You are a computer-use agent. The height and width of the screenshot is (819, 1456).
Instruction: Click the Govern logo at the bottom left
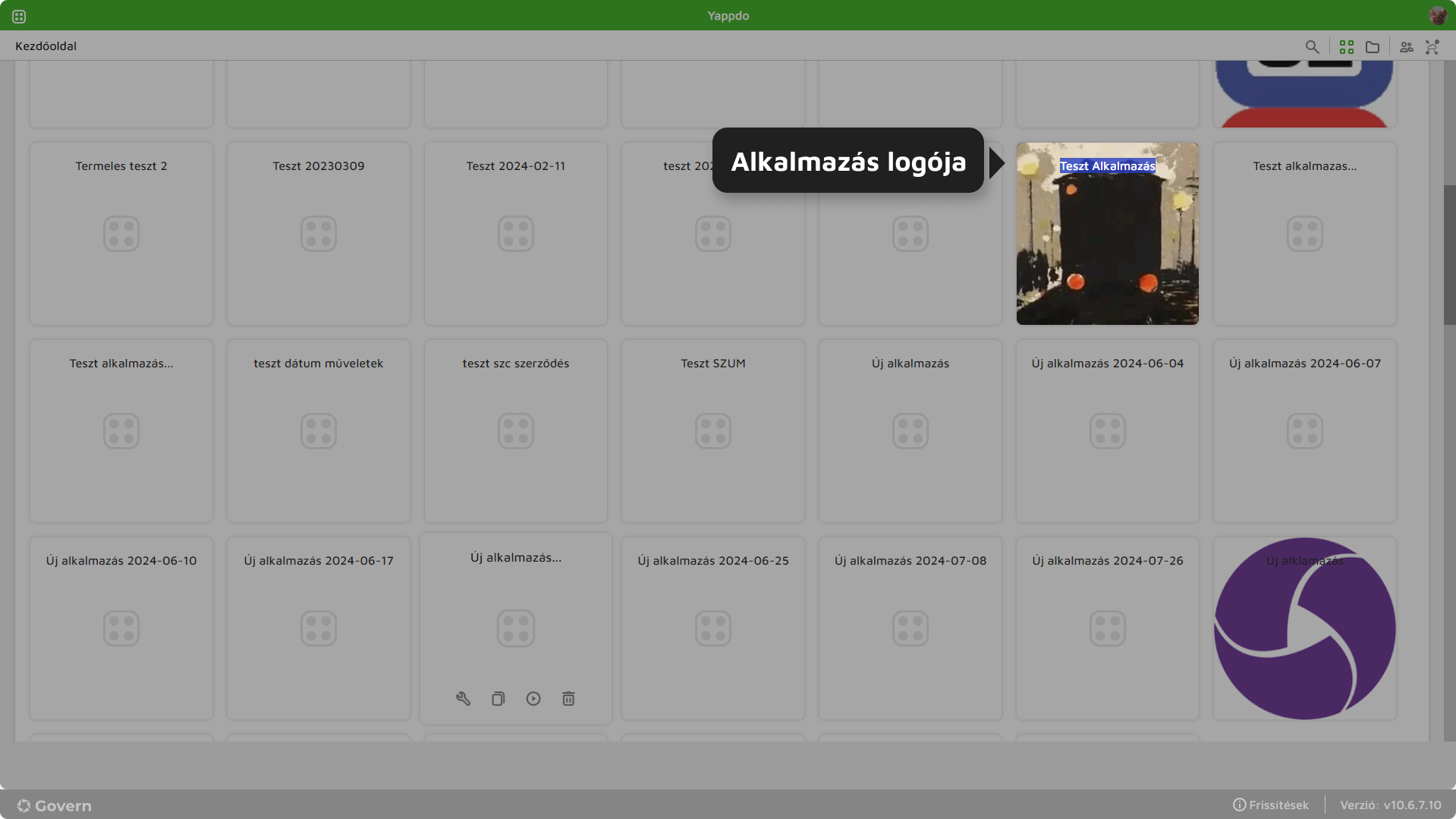[53, 805]
